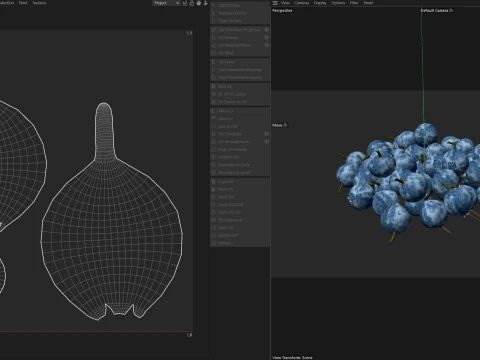This screenshot has width=480, height=360.
Task: Open options gear for UV Rectangularize
Action: click(266, 141)
